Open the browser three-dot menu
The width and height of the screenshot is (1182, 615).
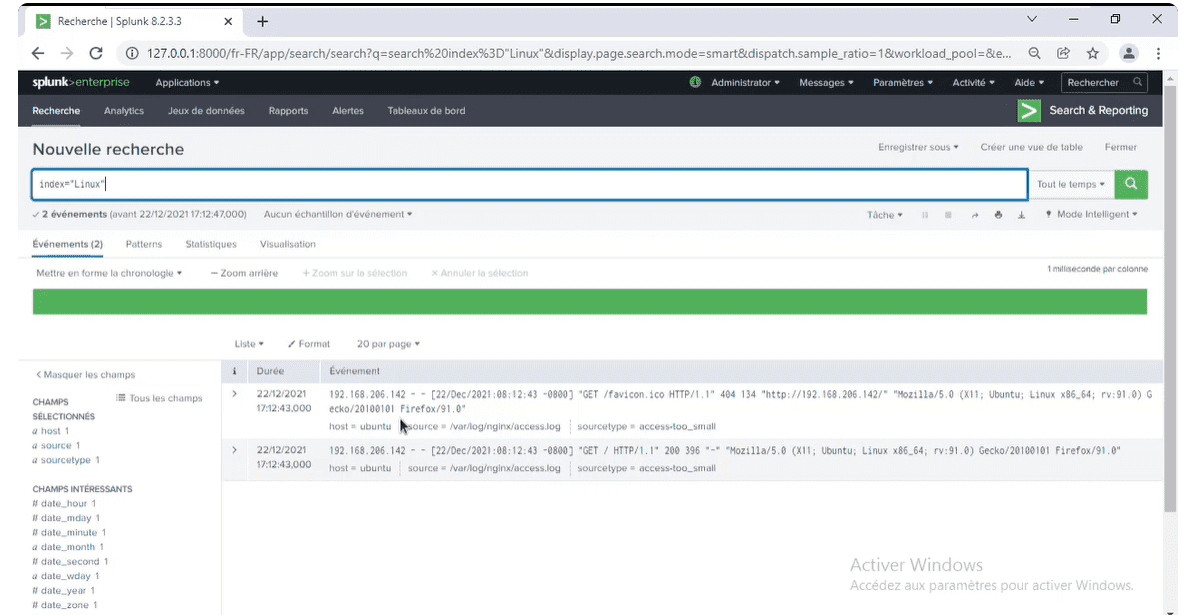pos(1158,53)
